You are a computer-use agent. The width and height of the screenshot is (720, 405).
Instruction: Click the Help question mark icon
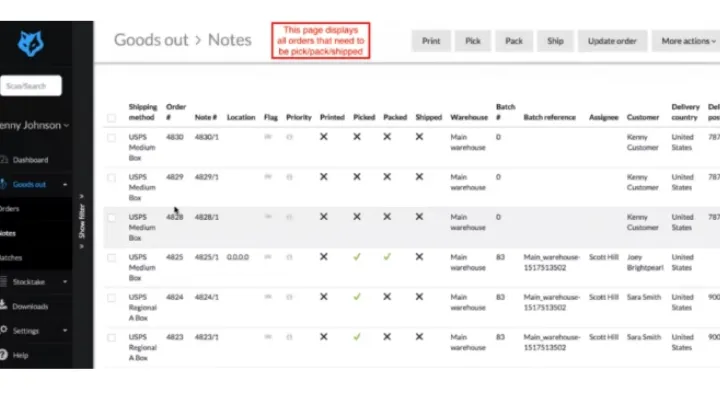[4, 355]
